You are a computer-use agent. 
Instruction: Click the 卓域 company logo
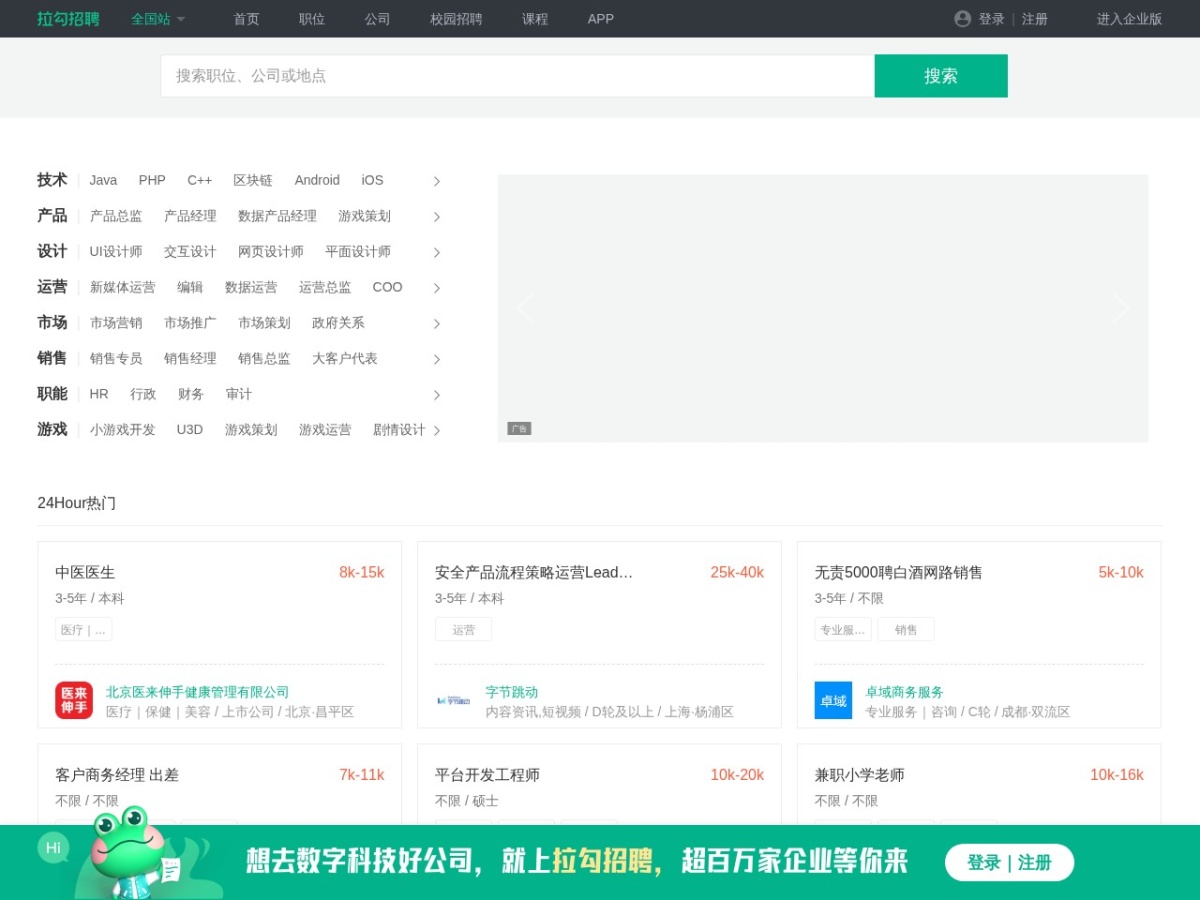tap(833, 700)
